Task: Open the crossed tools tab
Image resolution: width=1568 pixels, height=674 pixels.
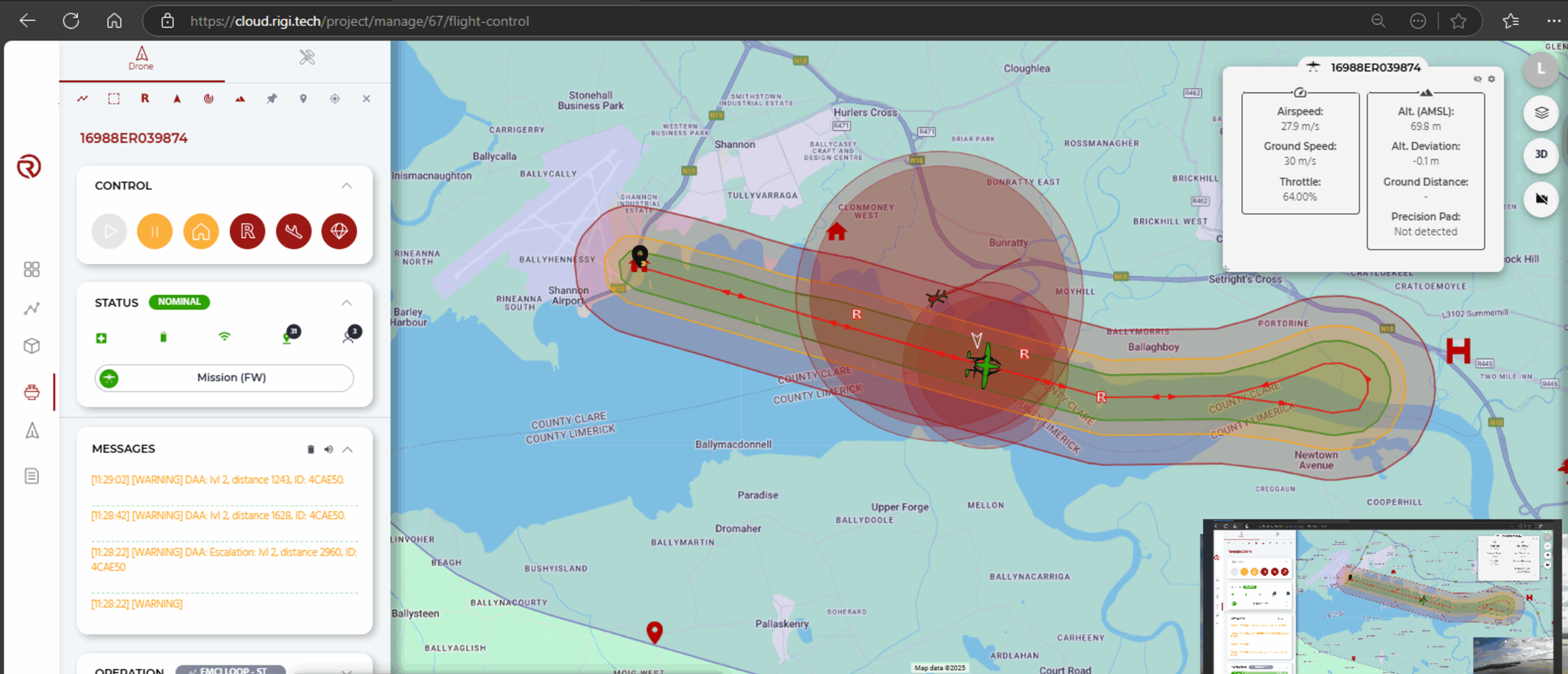Action: [x=307, y=58]
